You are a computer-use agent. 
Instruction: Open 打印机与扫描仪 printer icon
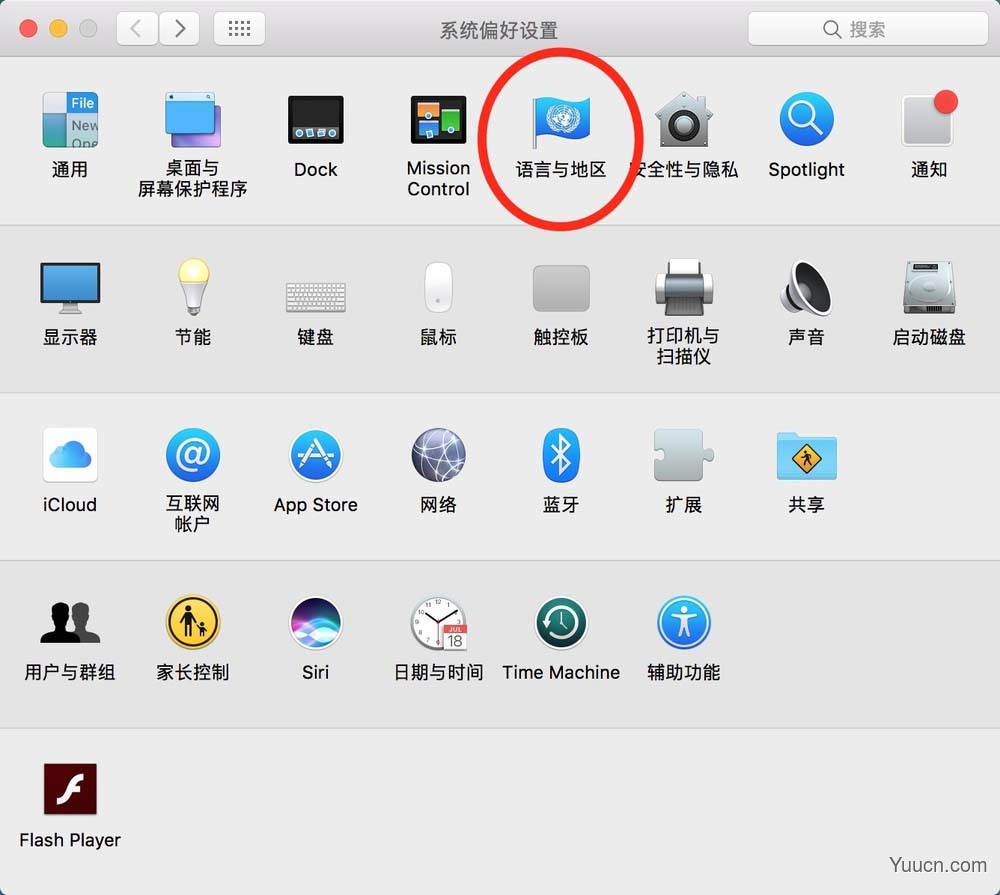point(684,287)
